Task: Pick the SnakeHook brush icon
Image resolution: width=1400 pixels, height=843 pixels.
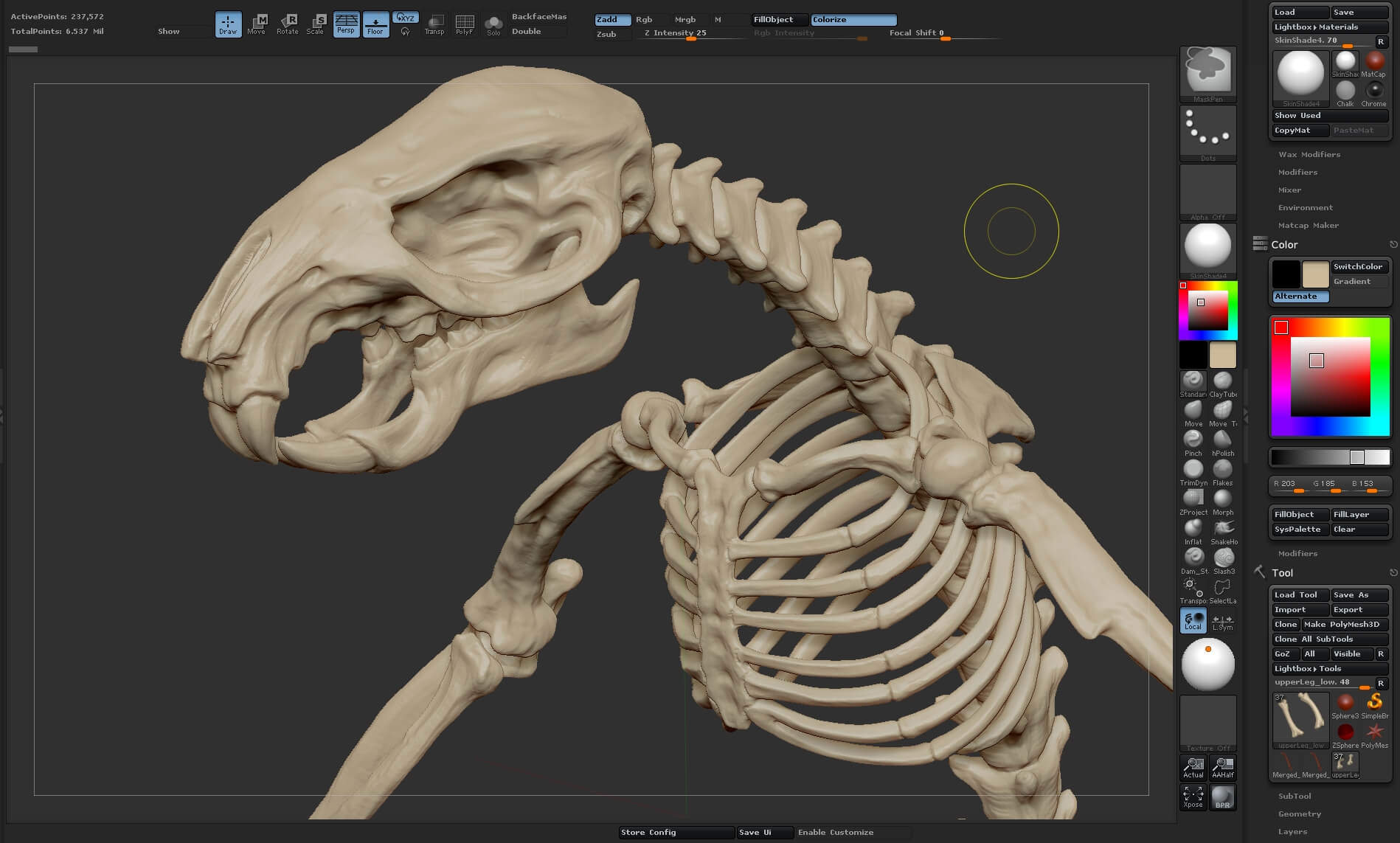Action: (1222, 532)
